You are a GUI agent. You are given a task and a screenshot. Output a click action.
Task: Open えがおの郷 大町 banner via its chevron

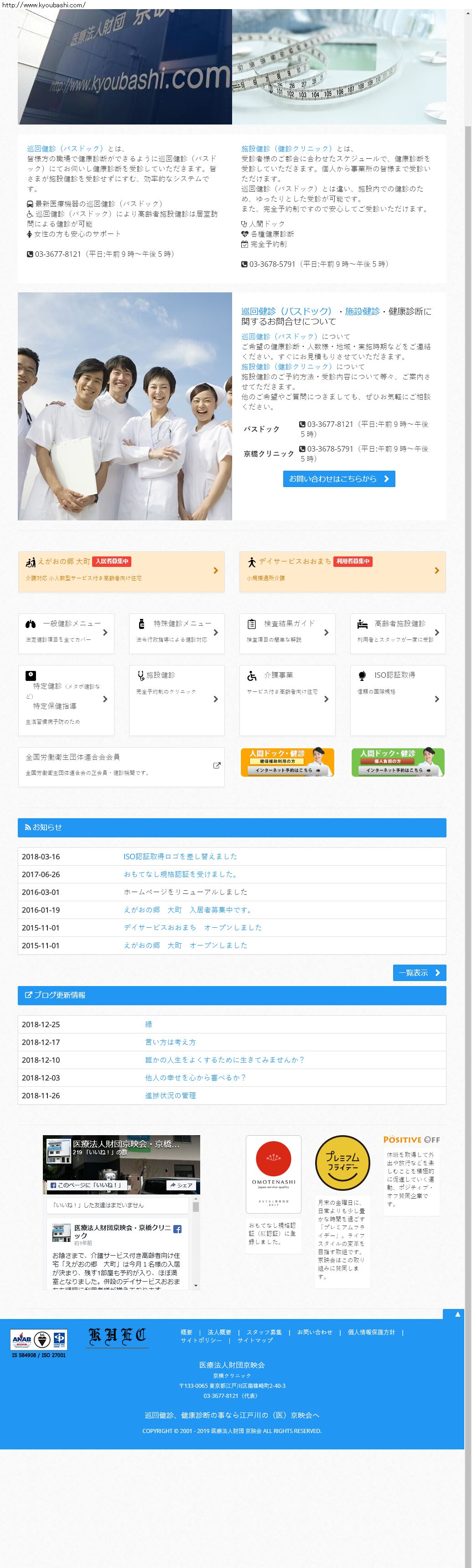click(x=216, y=571)
